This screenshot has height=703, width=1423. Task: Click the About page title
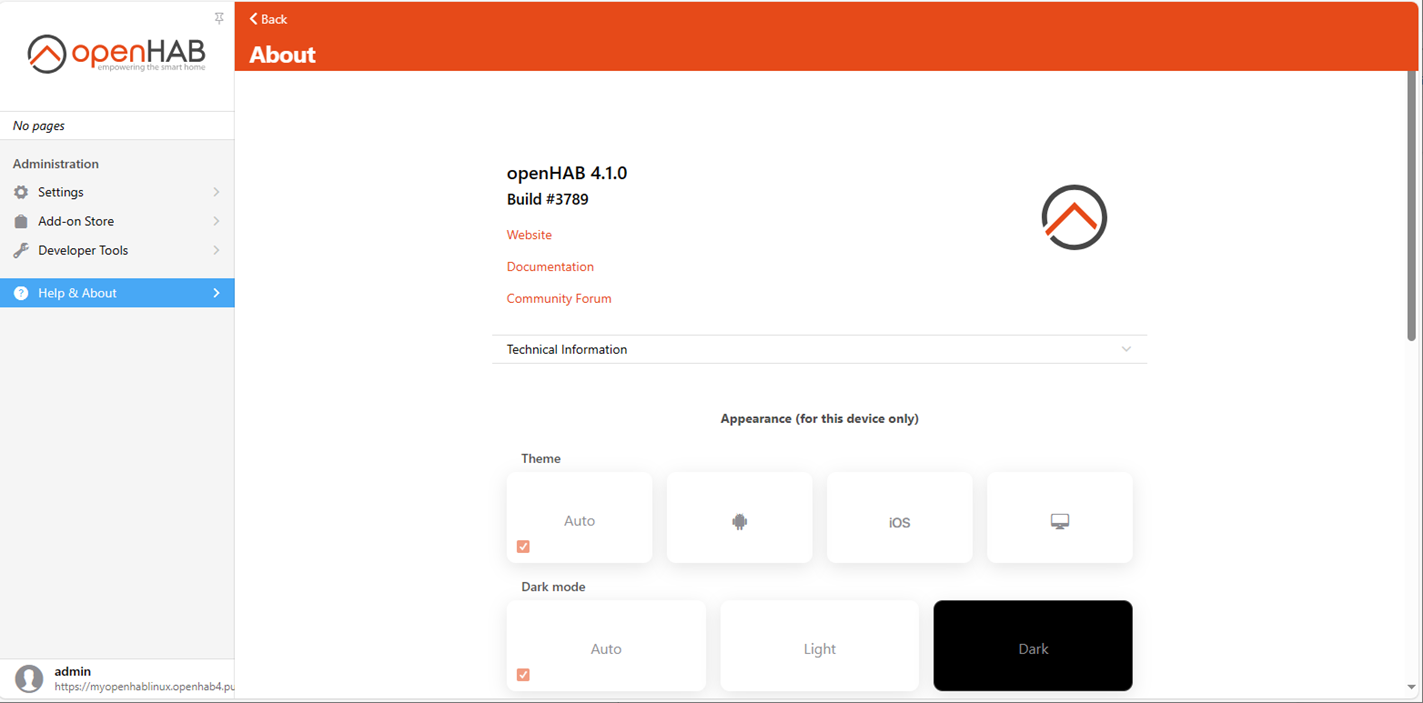282,55
